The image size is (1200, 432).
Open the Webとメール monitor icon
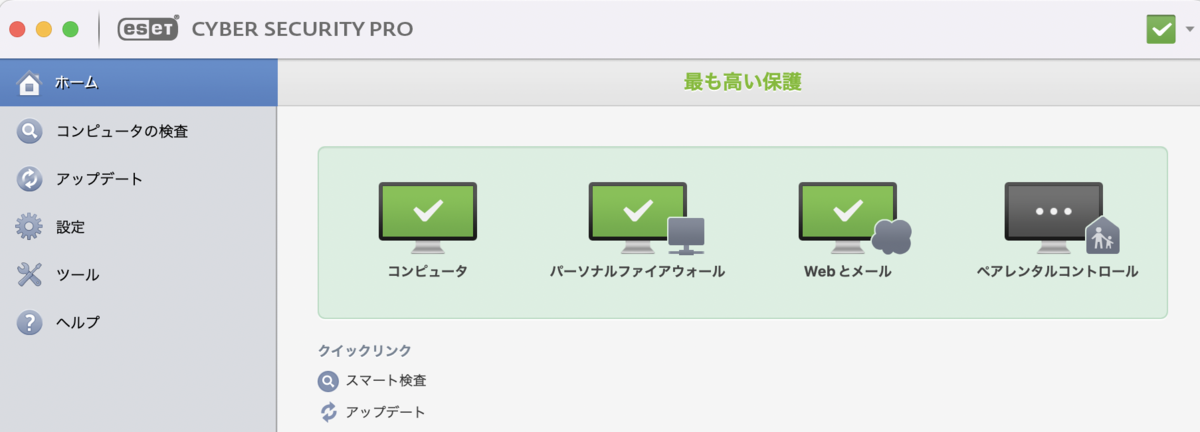point(855,217)
